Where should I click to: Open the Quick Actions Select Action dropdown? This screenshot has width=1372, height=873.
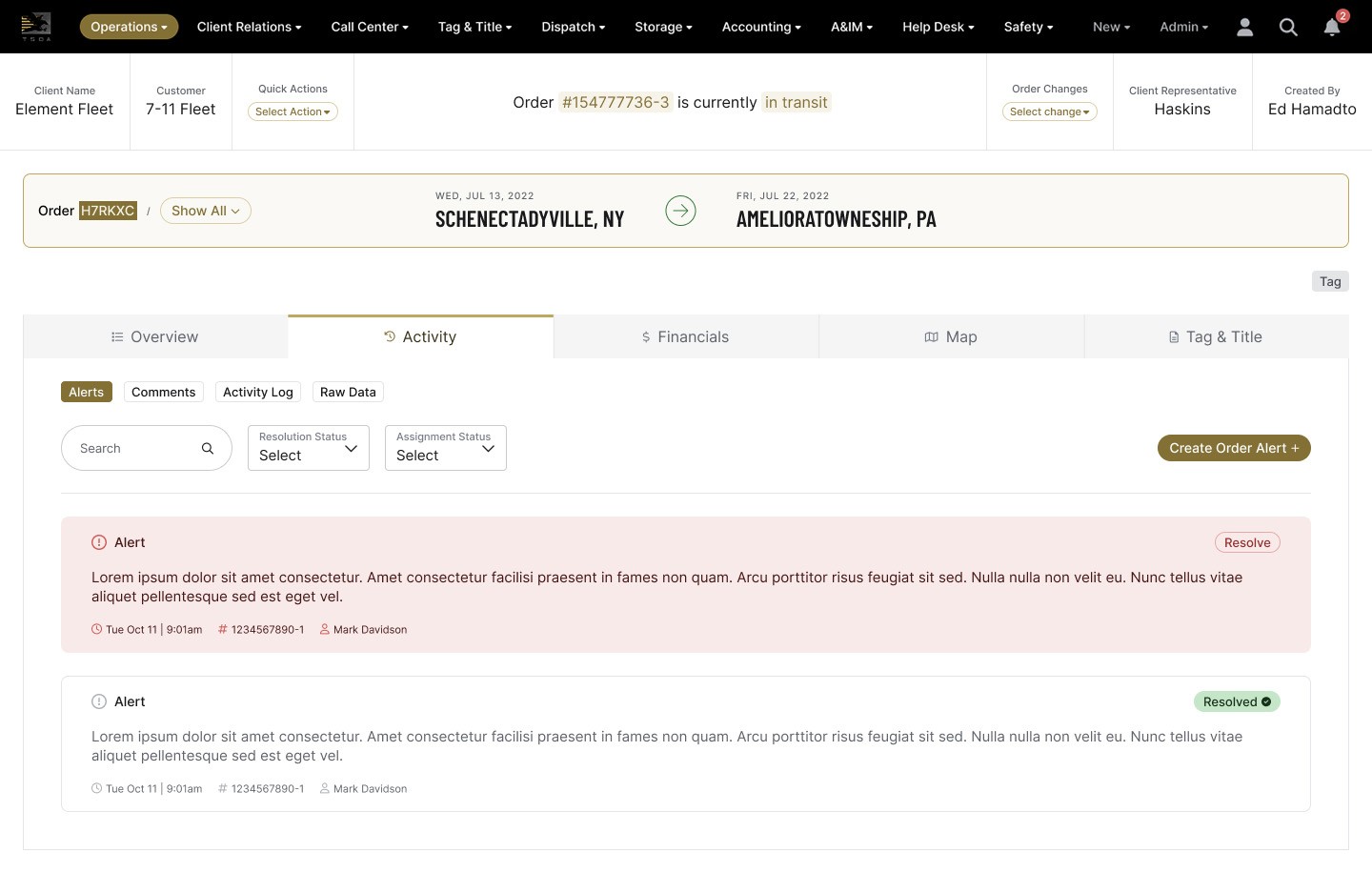pyautogui.click(x=293, y=112)
